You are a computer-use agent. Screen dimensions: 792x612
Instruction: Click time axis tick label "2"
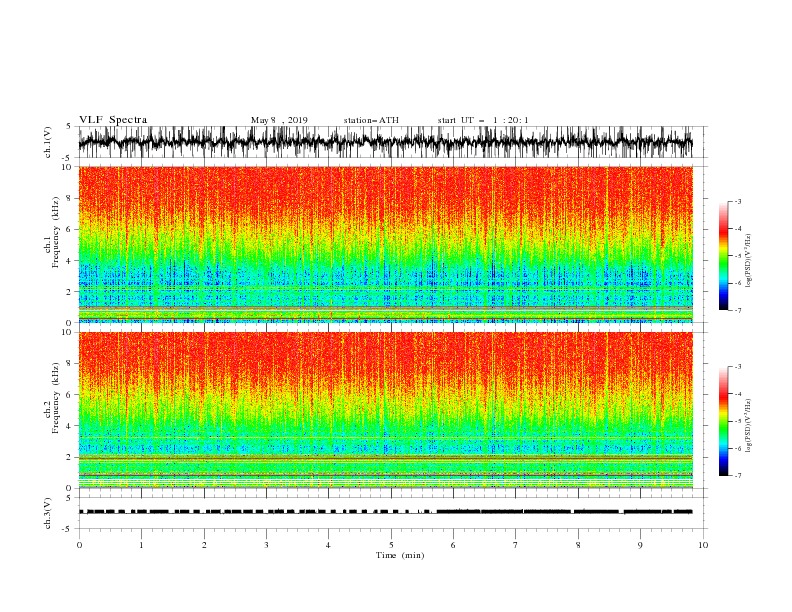click(x=204, y=545)
